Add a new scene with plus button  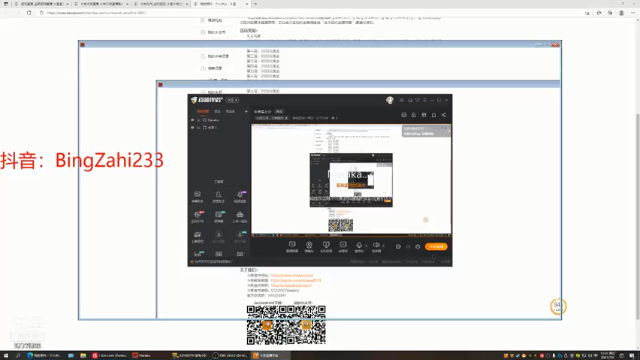[x=246, y=111]
